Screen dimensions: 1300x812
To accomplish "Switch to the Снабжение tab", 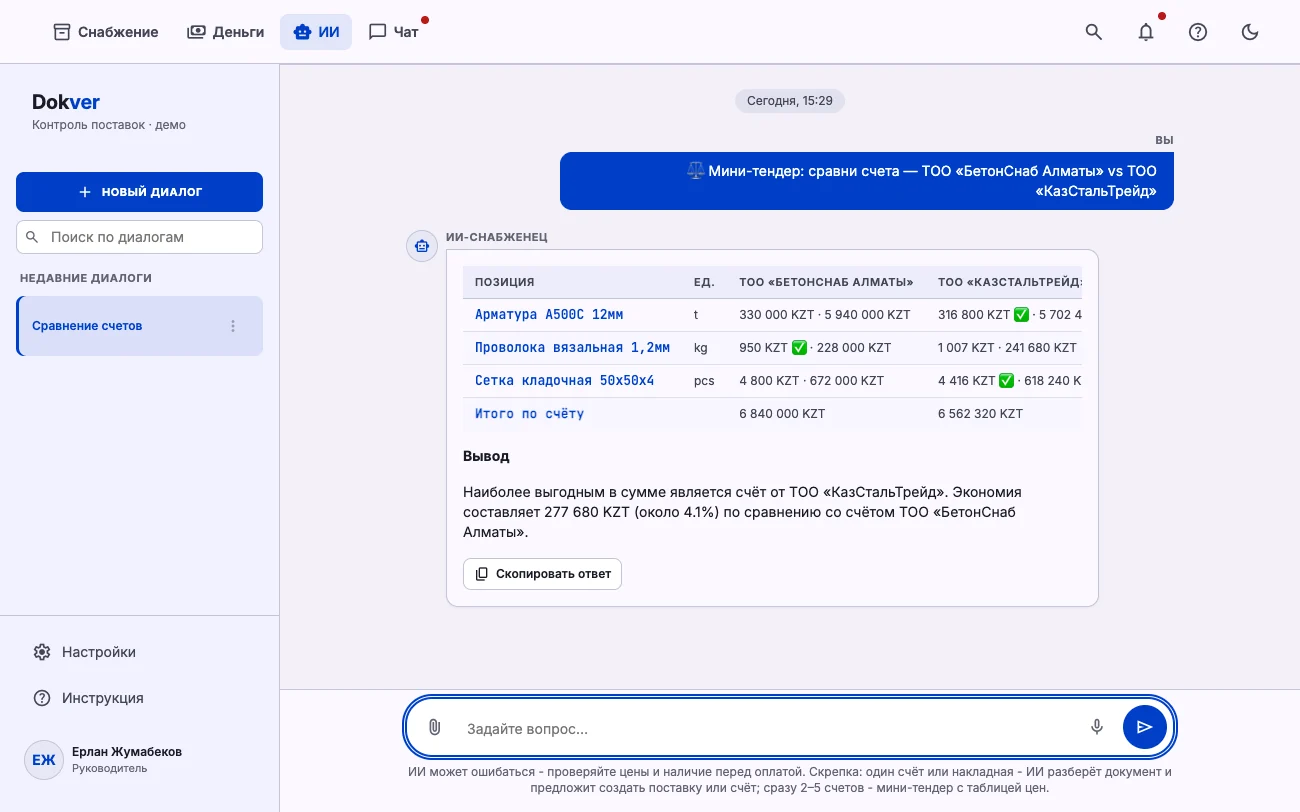I will (106, 32).
